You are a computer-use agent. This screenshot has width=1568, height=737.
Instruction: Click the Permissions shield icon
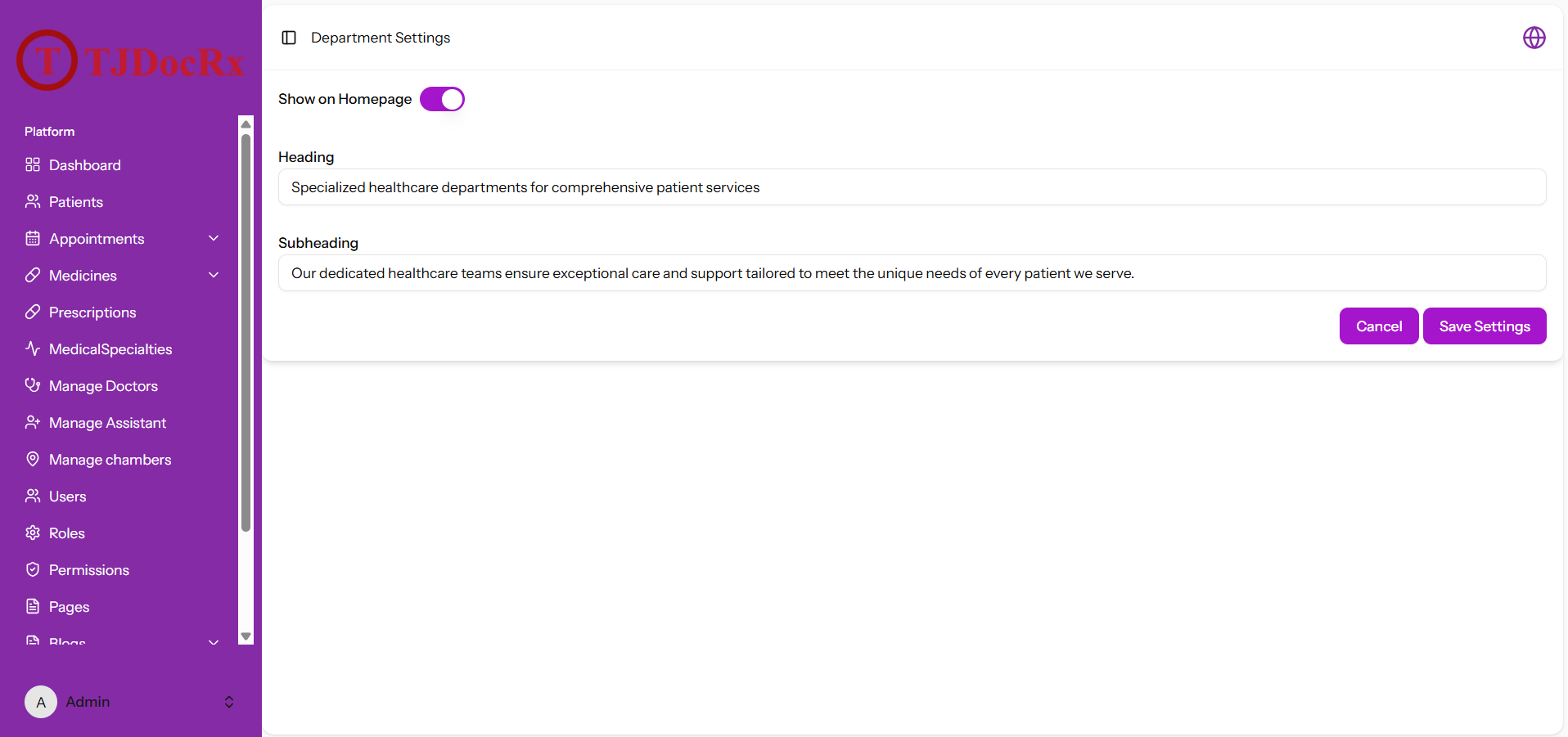33,569
